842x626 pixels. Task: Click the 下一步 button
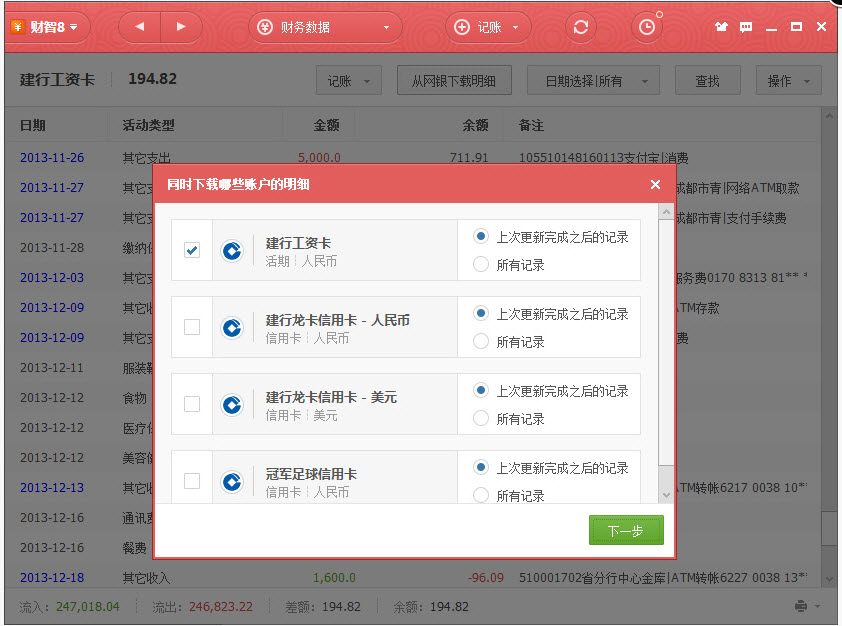pyautogui.click(x=626, y=531)
